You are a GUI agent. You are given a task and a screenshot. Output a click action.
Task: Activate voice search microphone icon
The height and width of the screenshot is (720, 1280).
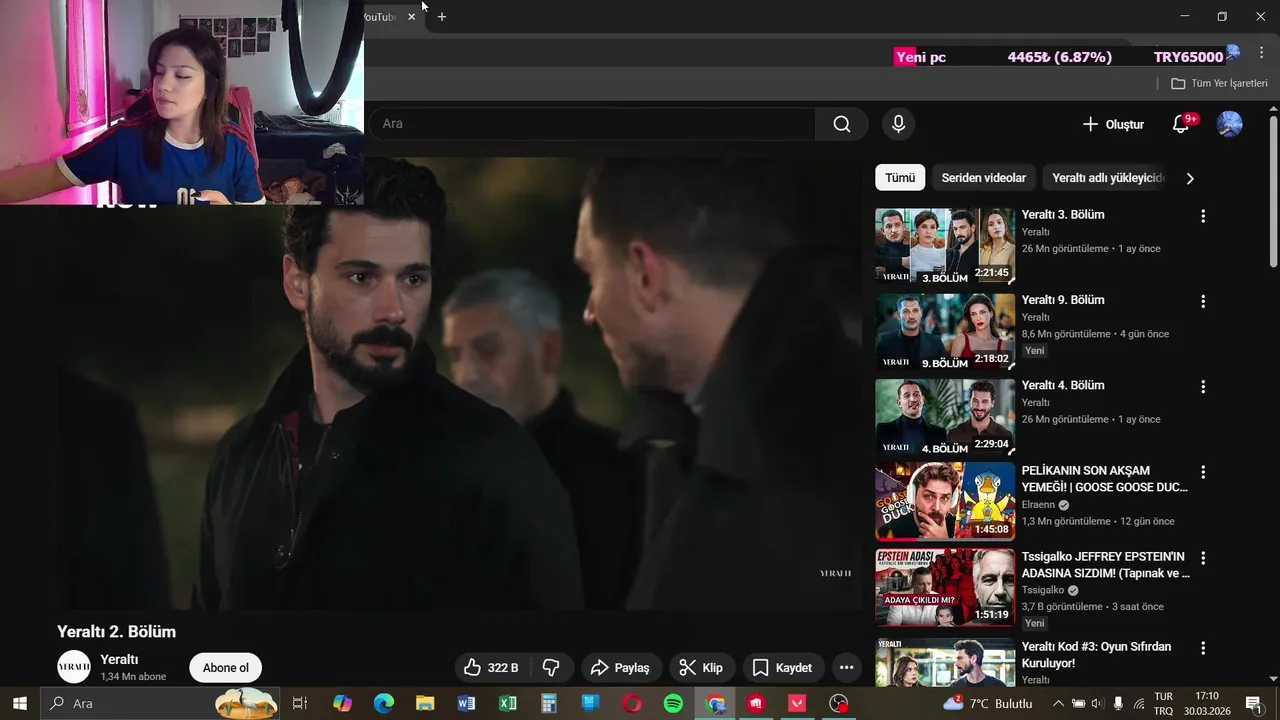(x=898, y=124)
